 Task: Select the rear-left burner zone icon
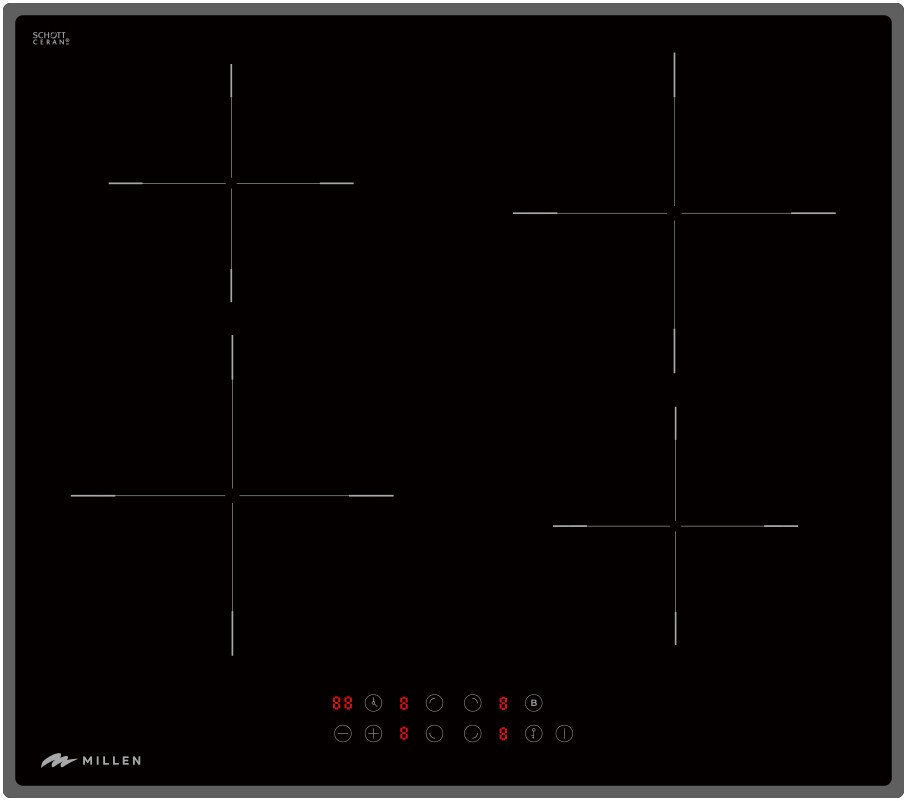click(x=434, y=703)
